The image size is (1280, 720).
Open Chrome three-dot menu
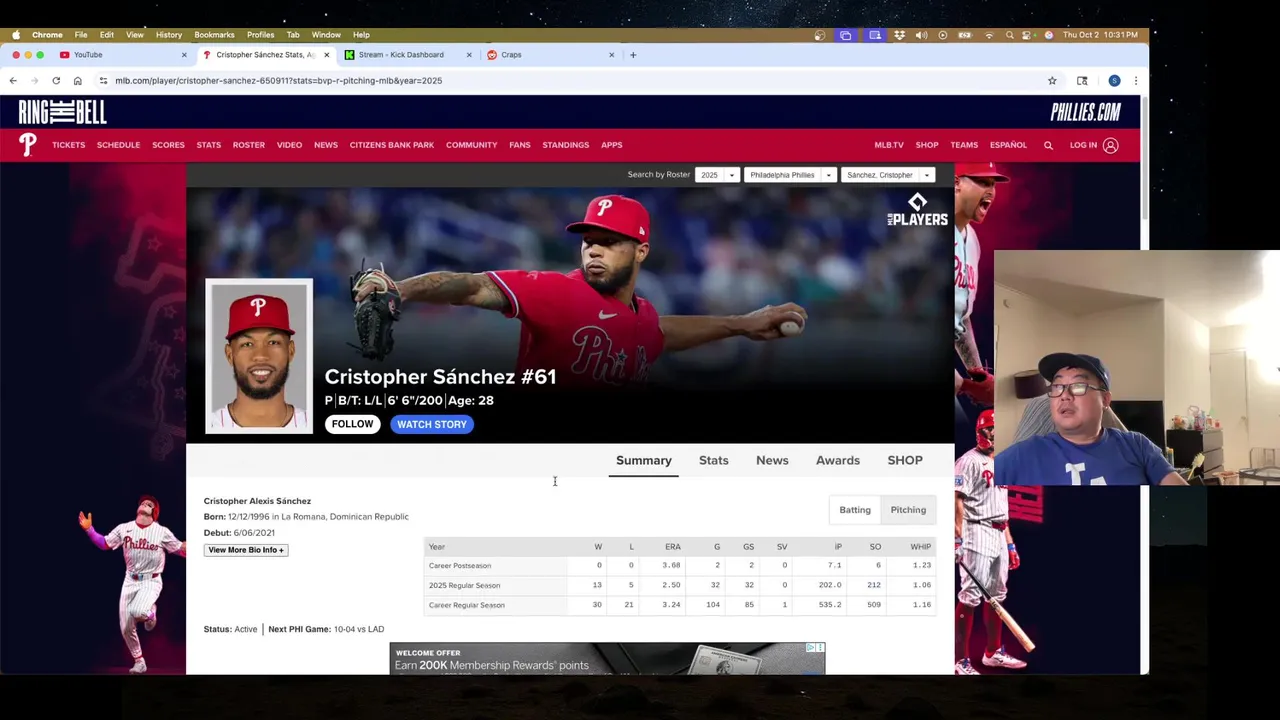pos(1135,81)
